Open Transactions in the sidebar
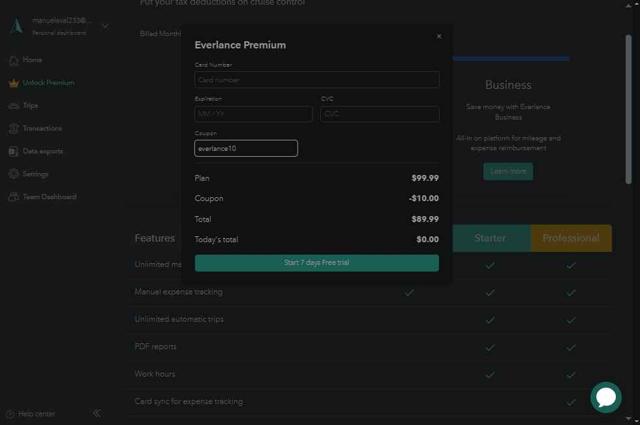This screenshot has height=425, width=640. click(42, 129)
